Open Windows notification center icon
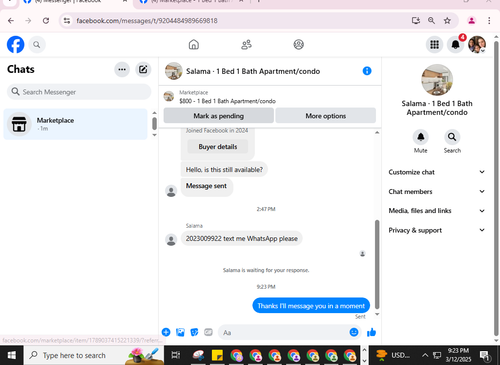 [484, 355]
